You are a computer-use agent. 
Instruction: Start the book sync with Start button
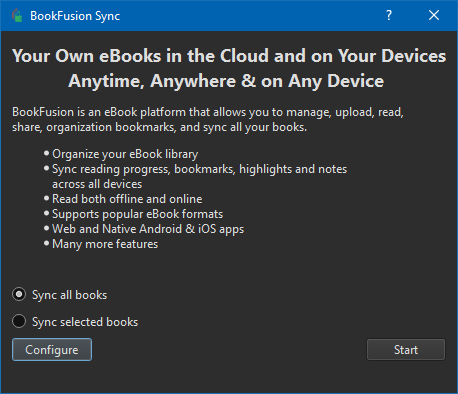click(406, 350)
